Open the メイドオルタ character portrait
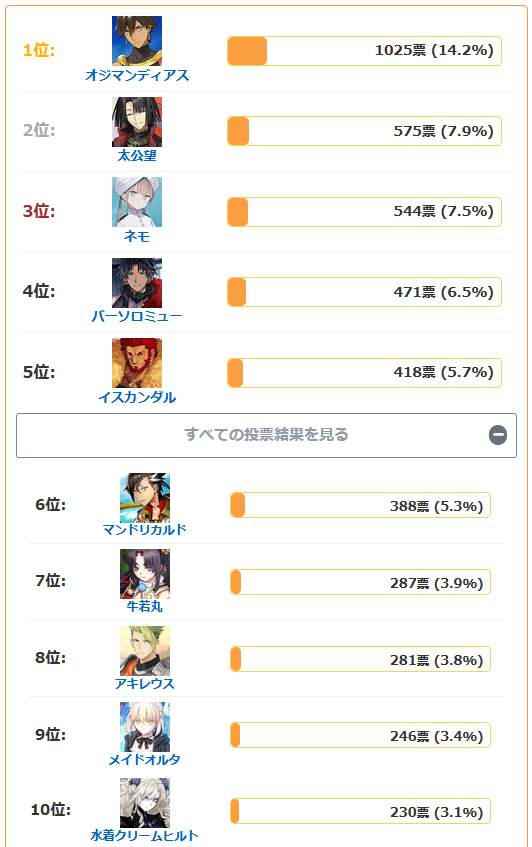The height and width of the screenshot is (847, 532). [145, 727]
